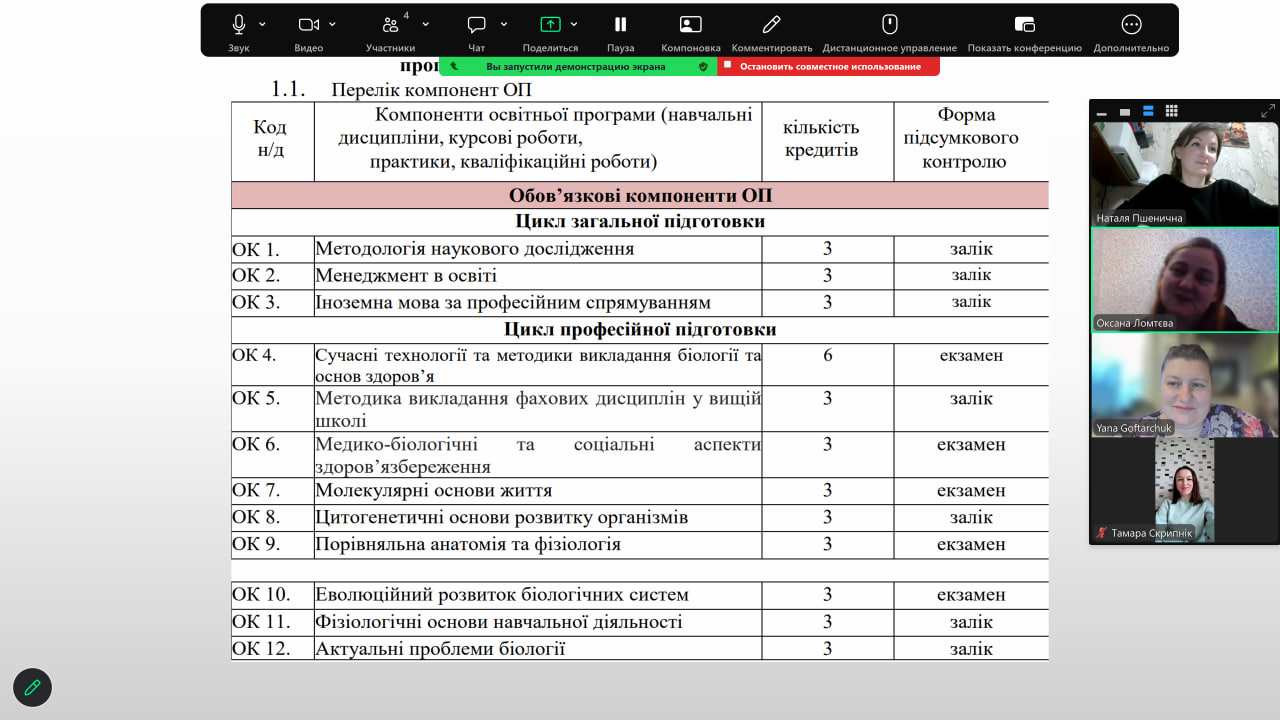Image resolution: width=1280 pixels, height=720 pixels.
Task: Select the Комментировать annotate pencil
Action: [771, 25]
